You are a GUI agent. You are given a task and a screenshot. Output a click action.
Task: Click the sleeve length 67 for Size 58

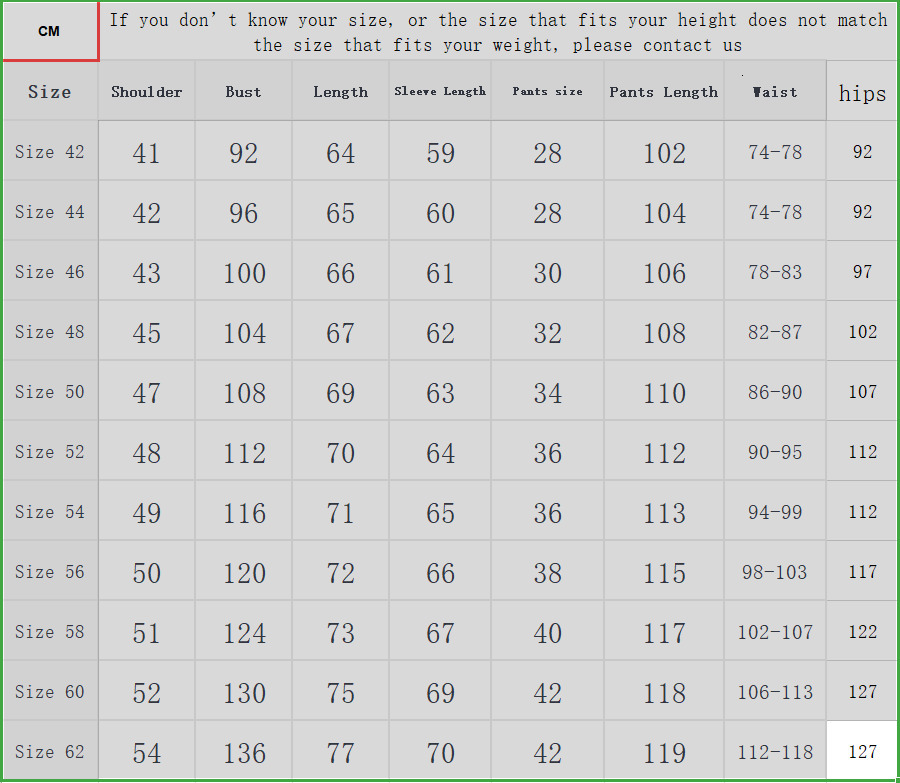click(440, 632)
